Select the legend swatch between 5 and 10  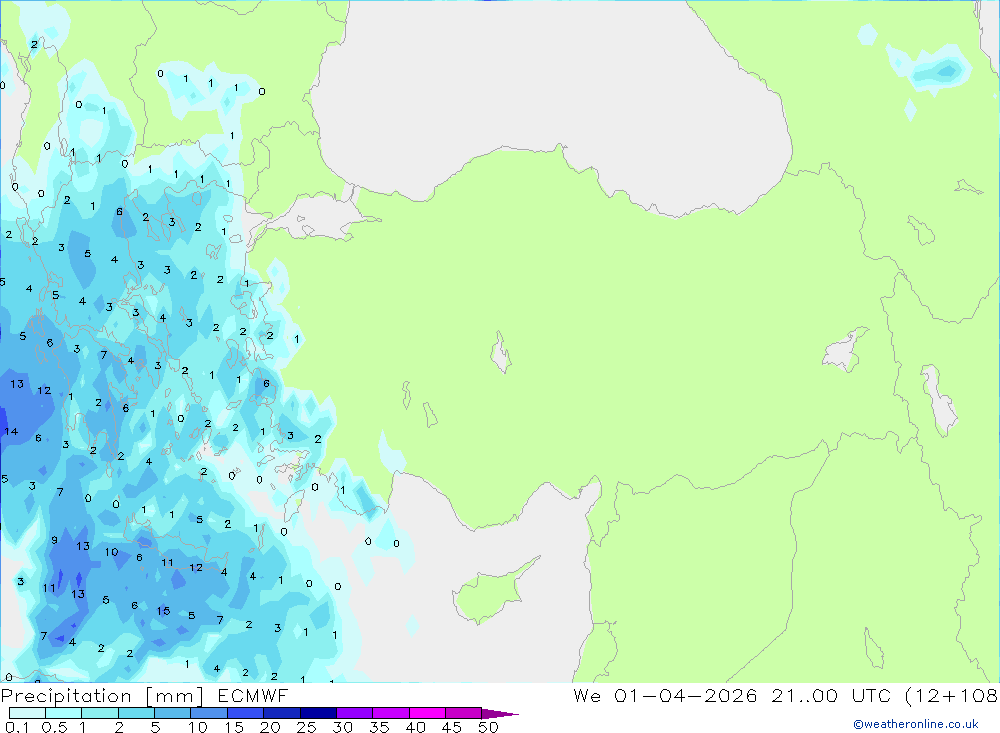[172, 713]
